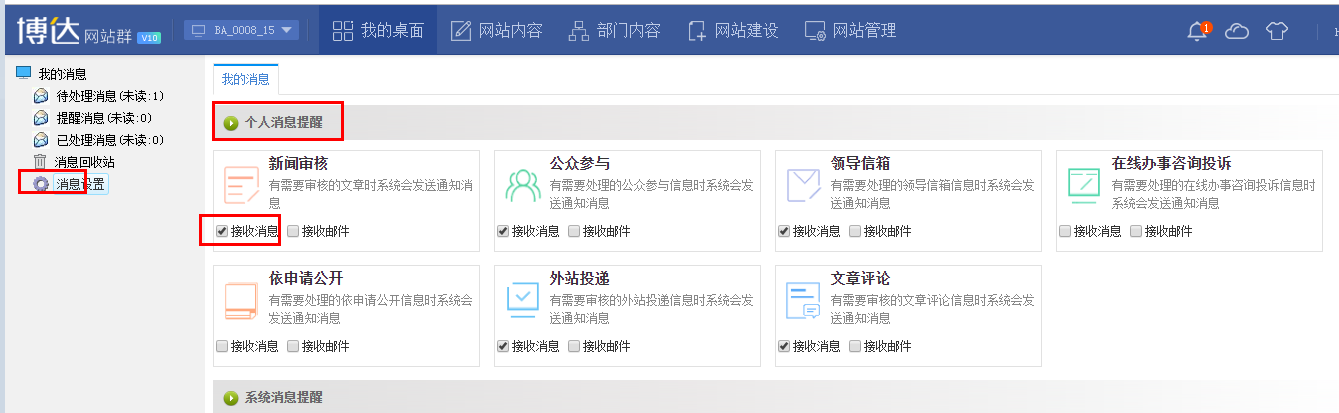Collapse the 个人消息提醒 section
Viewport: 1339px width, 413px height.
tap(231, 123)
